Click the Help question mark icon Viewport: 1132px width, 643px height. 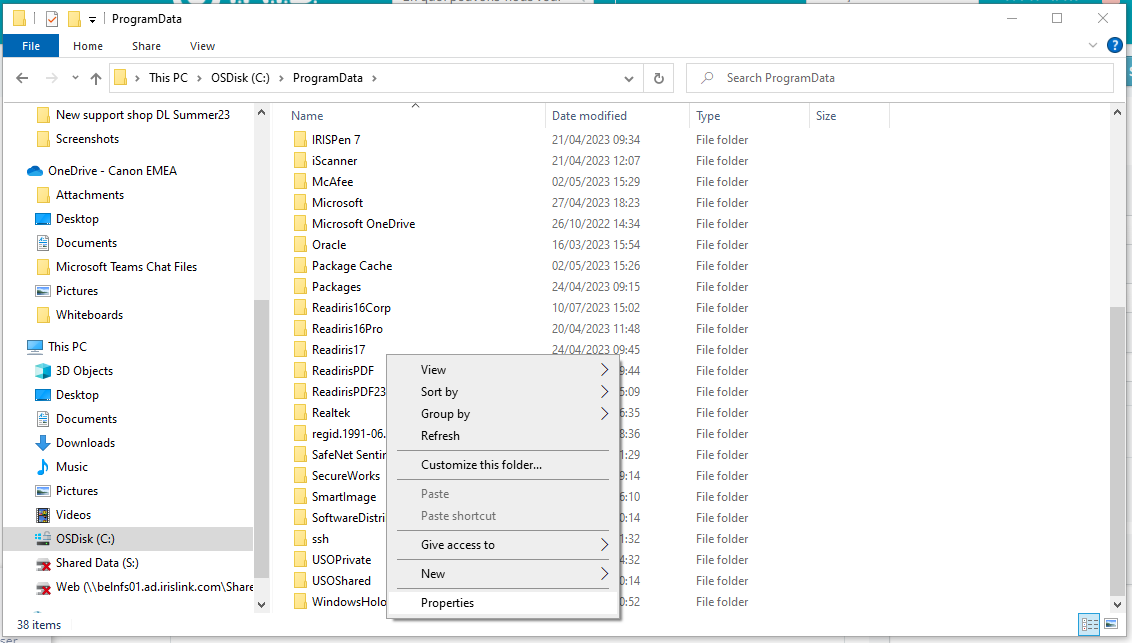(x=1114, y=46)
